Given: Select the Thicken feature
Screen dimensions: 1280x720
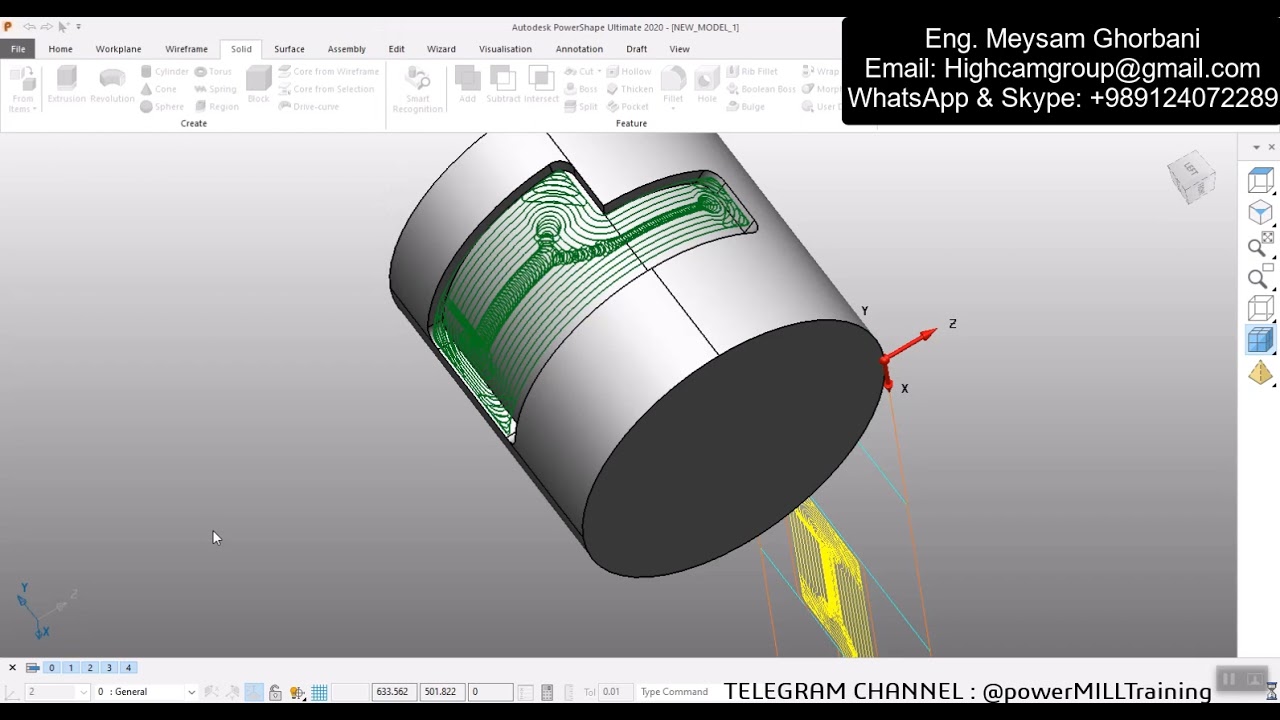Looking at the screenshot, I should 629,89.
